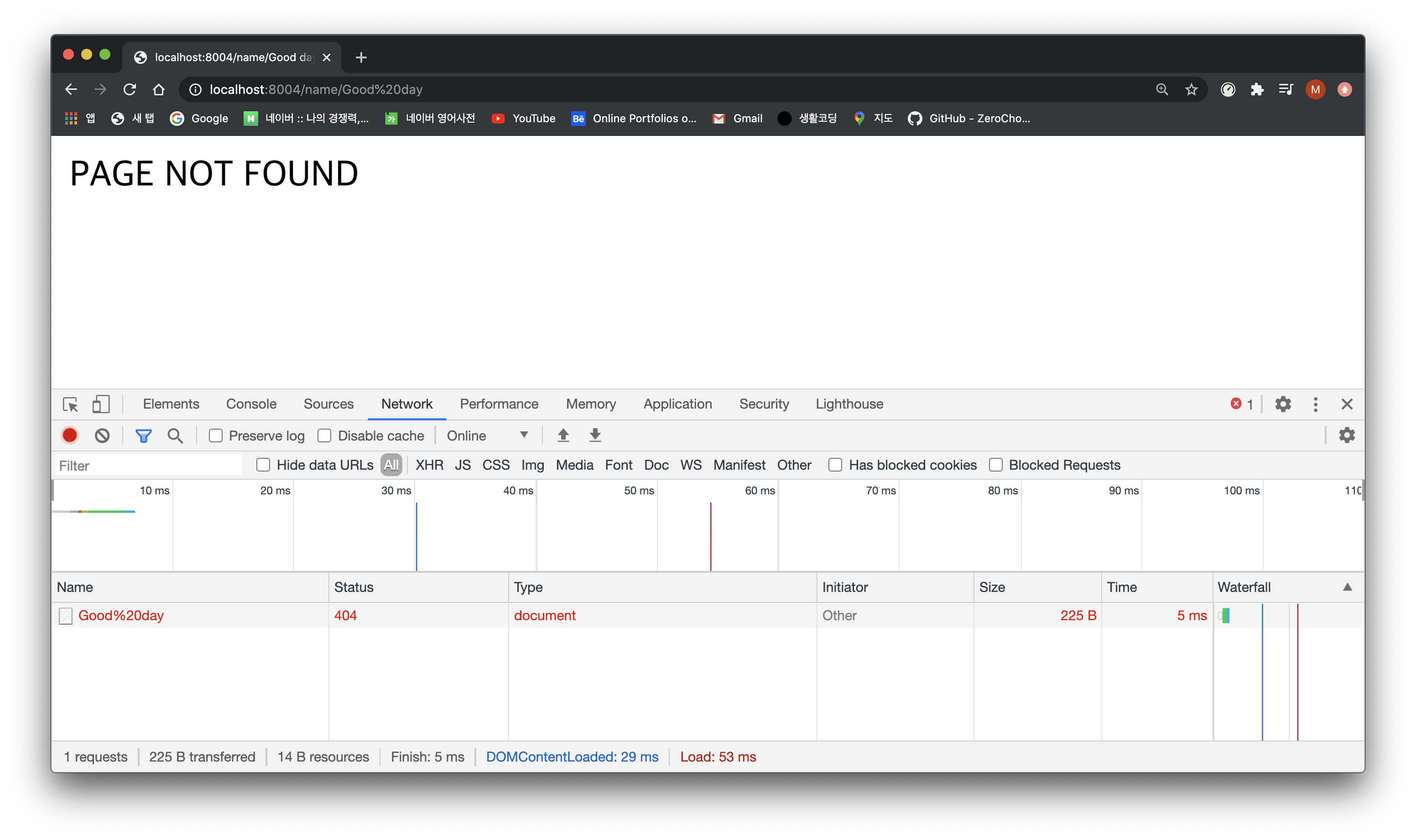
Task: Open network search magnifier icon
Action: (x=175, y=436)
